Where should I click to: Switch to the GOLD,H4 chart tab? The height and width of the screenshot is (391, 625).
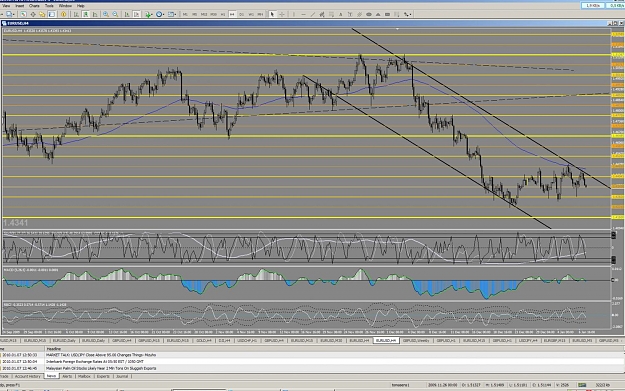tap(204, 340)
